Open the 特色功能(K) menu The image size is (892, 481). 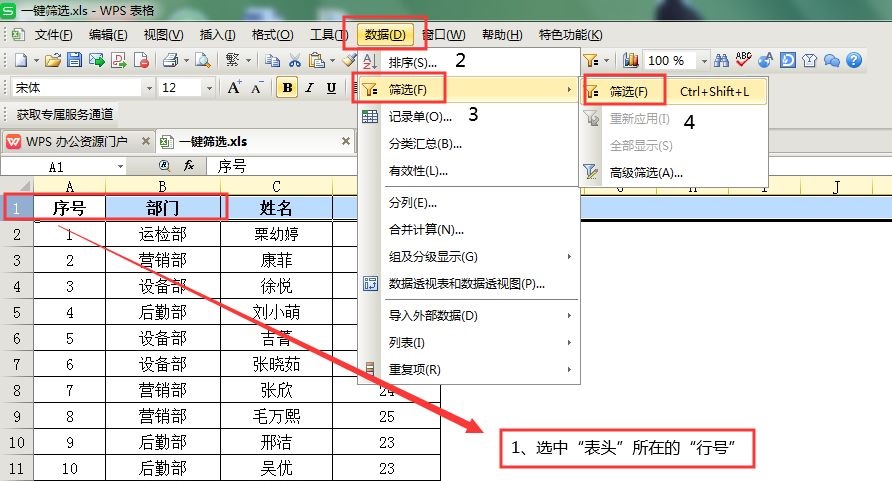click(x=571, y=35)
